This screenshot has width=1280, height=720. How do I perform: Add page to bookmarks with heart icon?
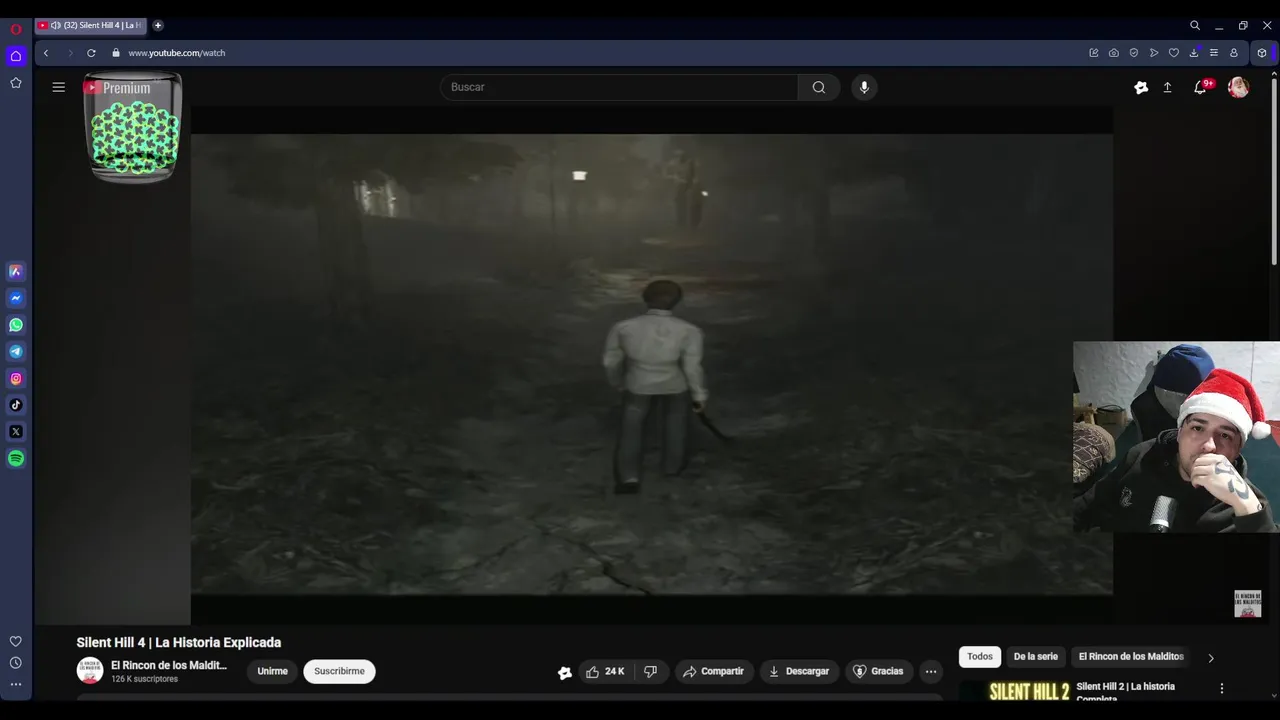pos(1174,53)
